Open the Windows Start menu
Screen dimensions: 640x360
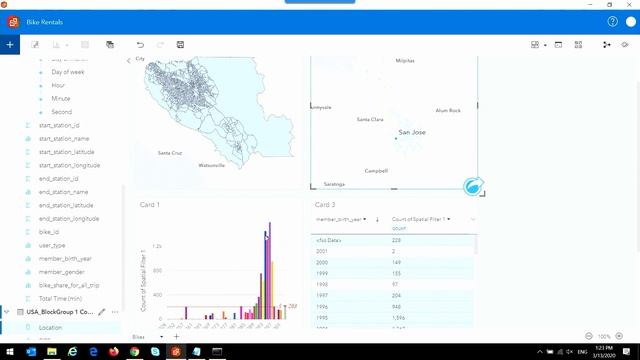point(10,351)
